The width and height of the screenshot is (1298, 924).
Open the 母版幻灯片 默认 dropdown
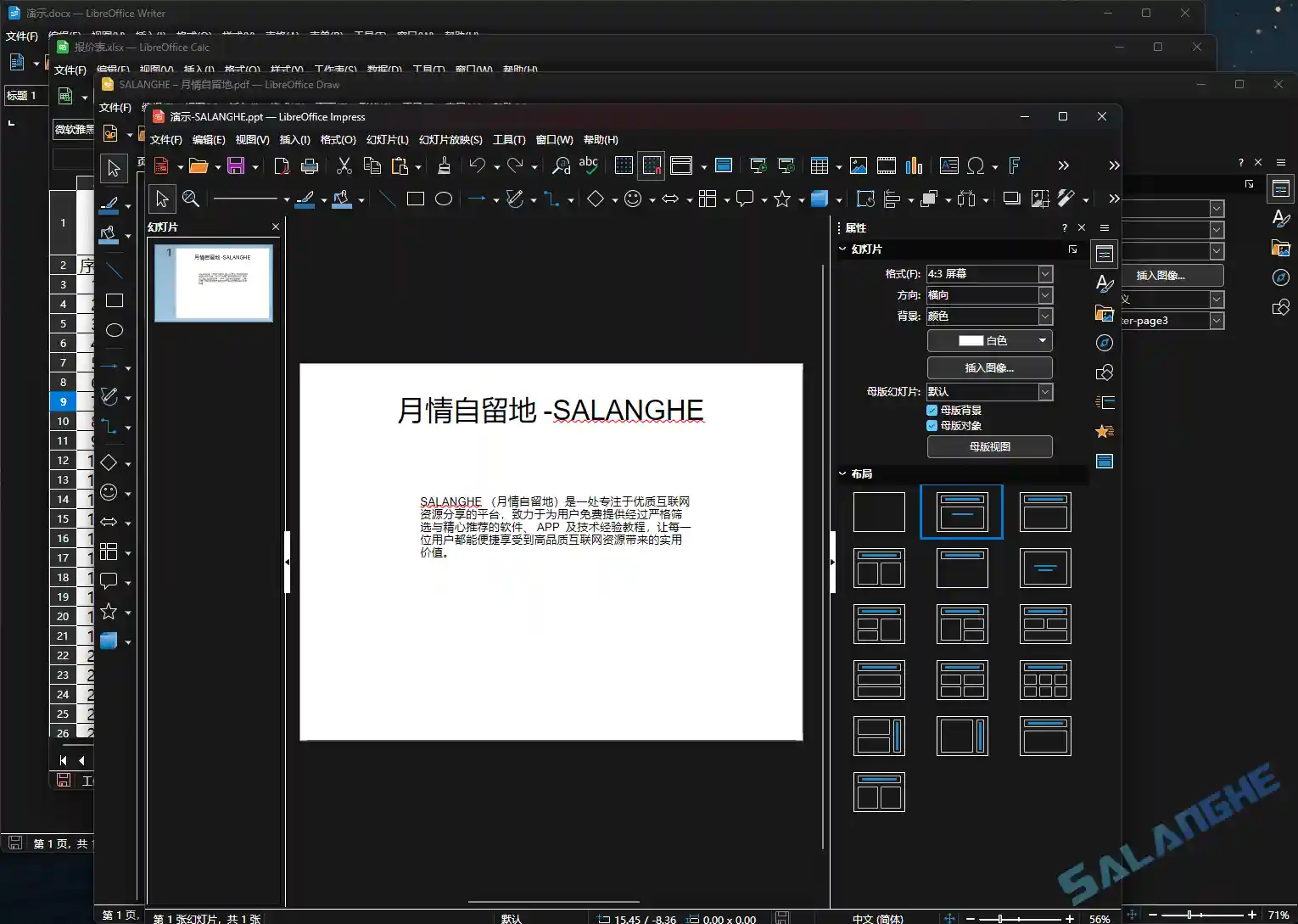pyautogui.click(x=1044, y=392)
